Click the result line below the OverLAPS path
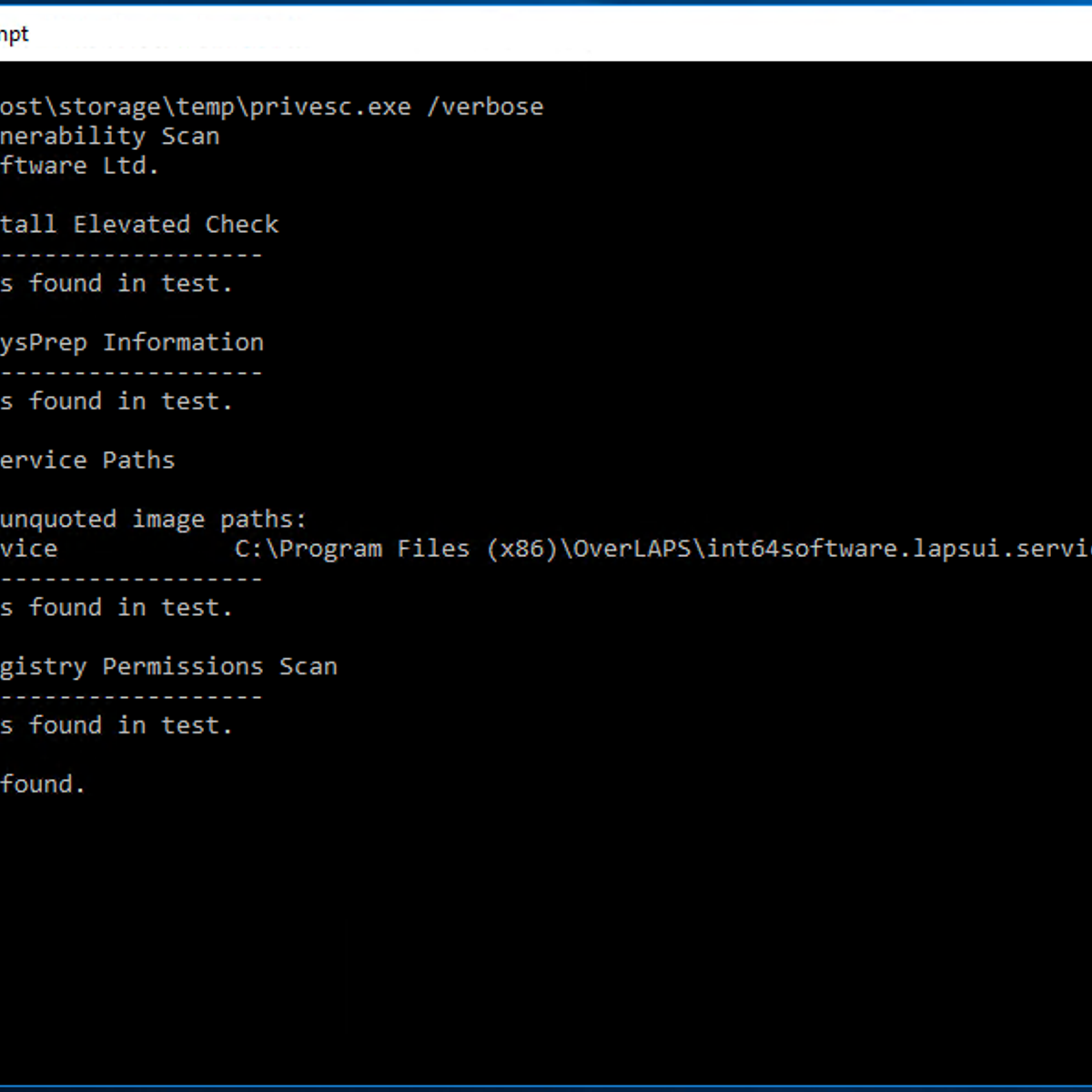Viewport: 1092px width, 1092px height. 116,608
